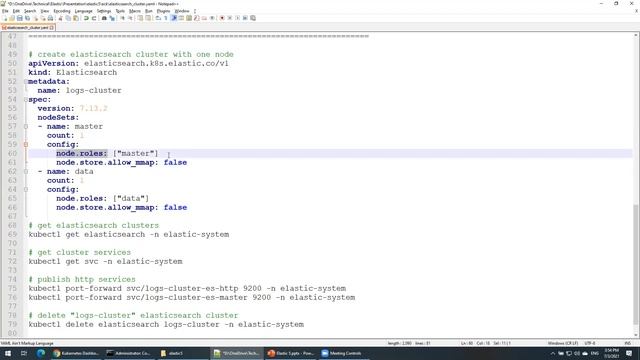The height and width of the screenshot is (360, 640).
Task: Click Run macro multiple times icon
Action: click(245, 18)
